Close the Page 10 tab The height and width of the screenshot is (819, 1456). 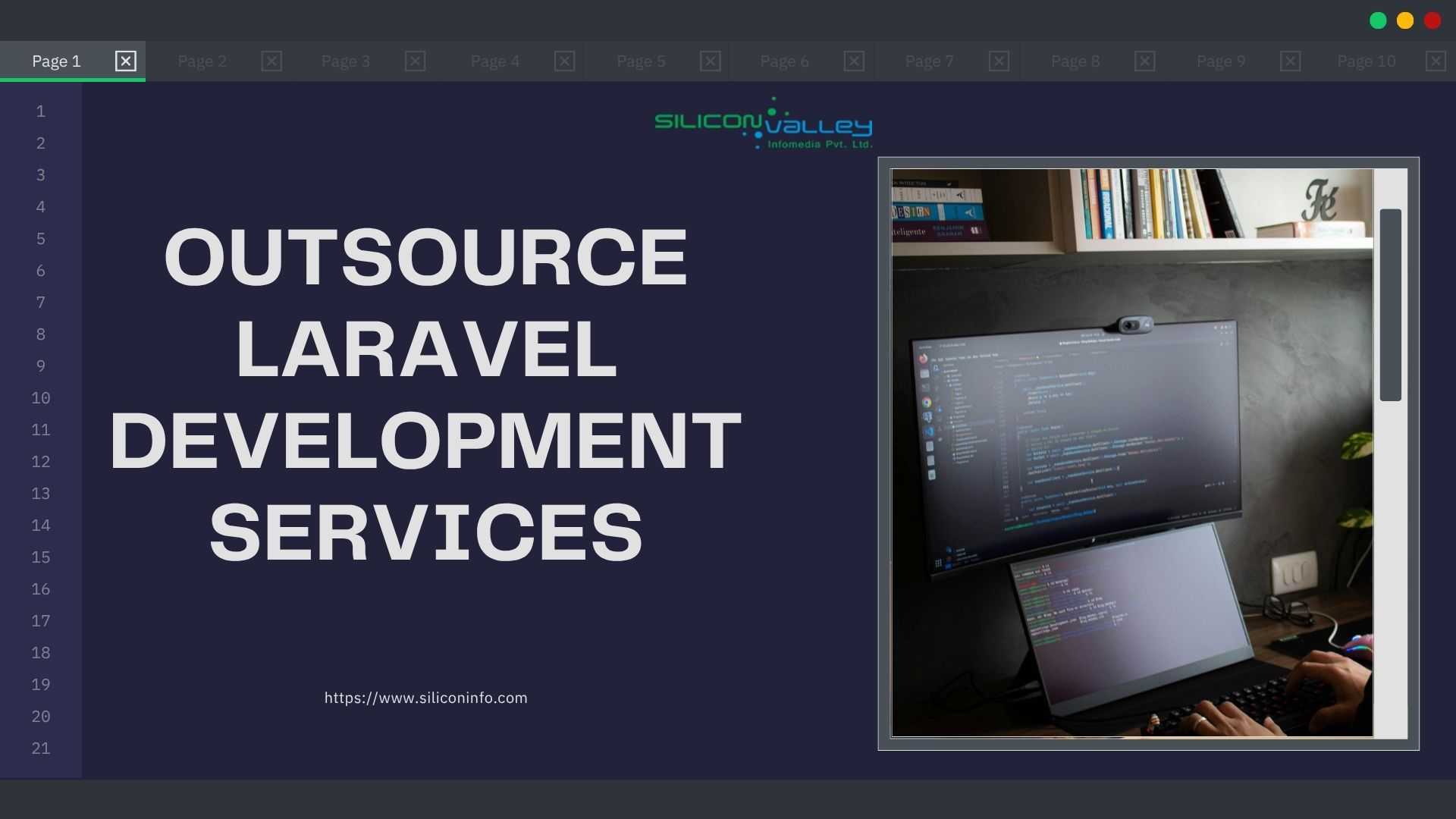1435,61
